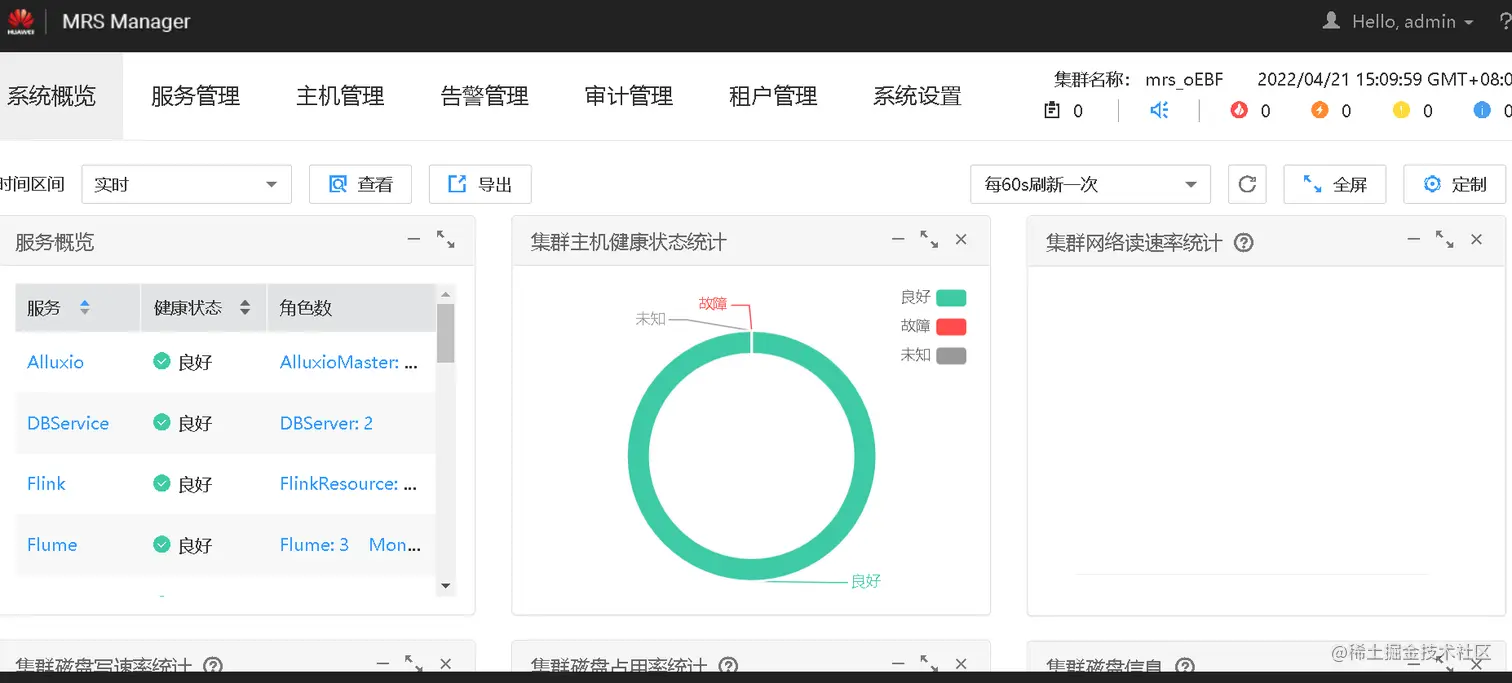Image resolution: width=1512 pixels, height=683 pixels.
Task: Click Flink's 良好 health status text
Action: 195,484
